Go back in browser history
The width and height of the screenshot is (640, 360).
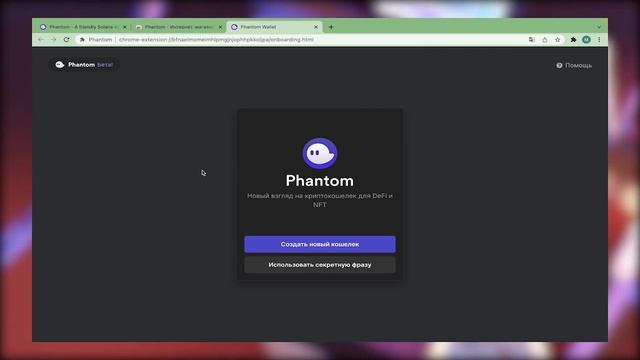[40, 40]
